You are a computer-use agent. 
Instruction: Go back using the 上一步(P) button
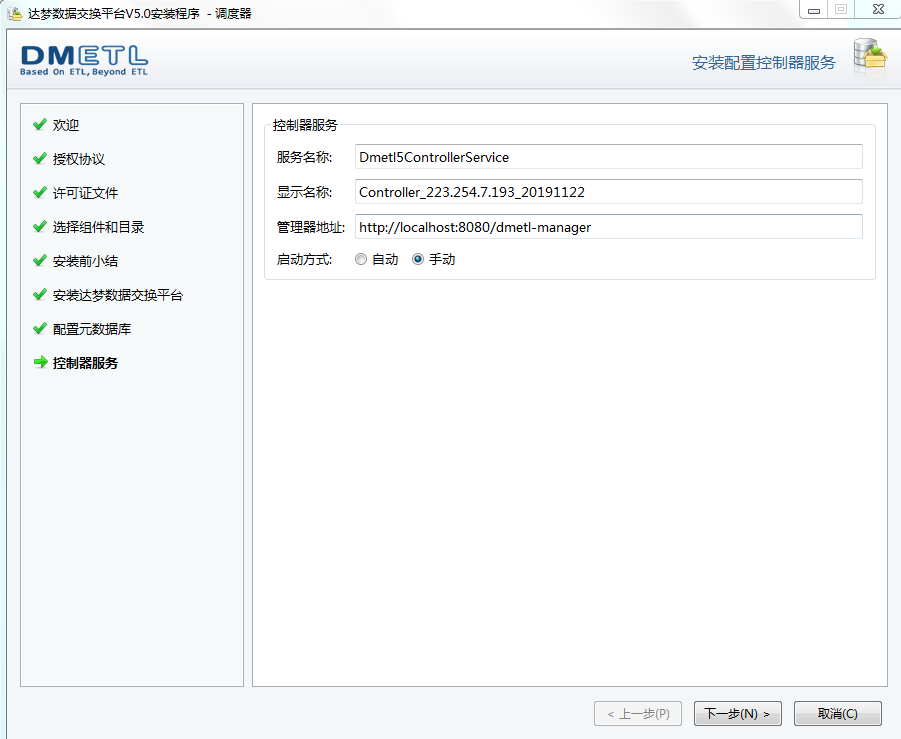pyautogui.click(x=638, y=714)
